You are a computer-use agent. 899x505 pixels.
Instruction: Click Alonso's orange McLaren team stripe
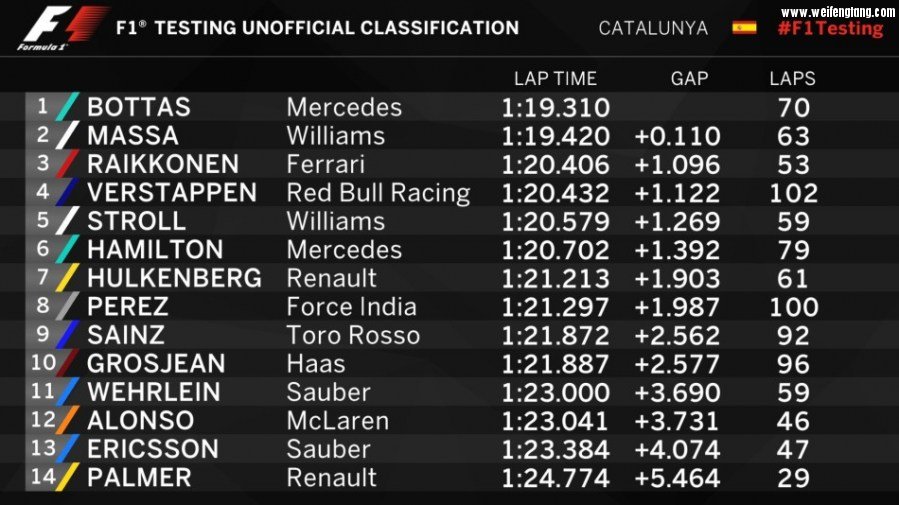pyautogui.click(x=69, y=421)
